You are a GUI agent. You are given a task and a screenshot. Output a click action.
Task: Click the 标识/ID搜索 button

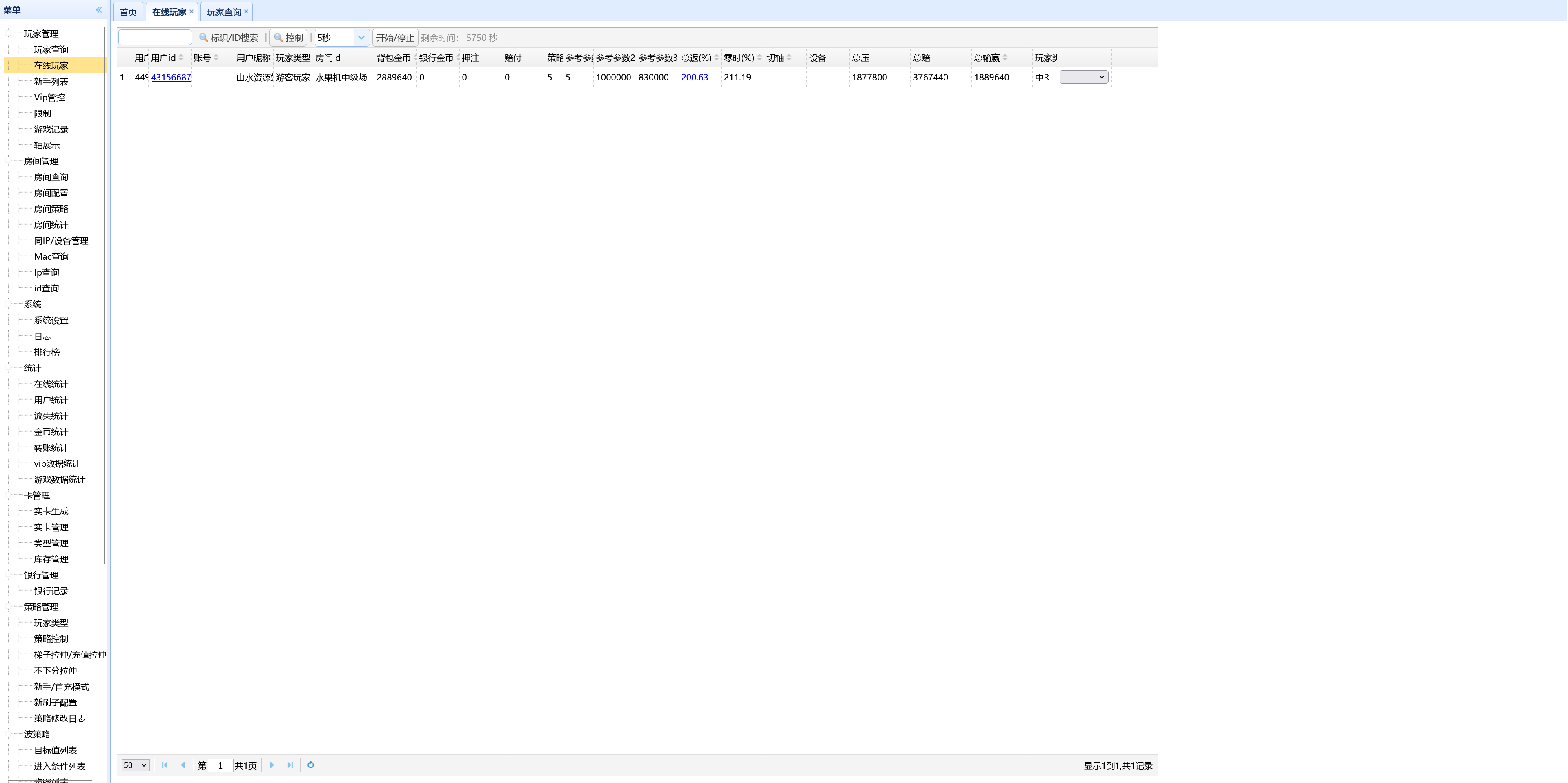229,38
